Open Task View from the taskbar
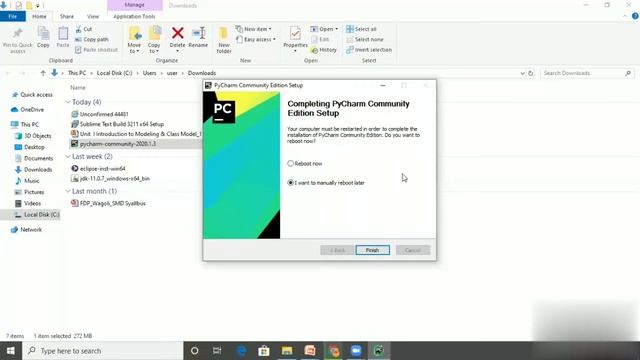 (217, 351)
